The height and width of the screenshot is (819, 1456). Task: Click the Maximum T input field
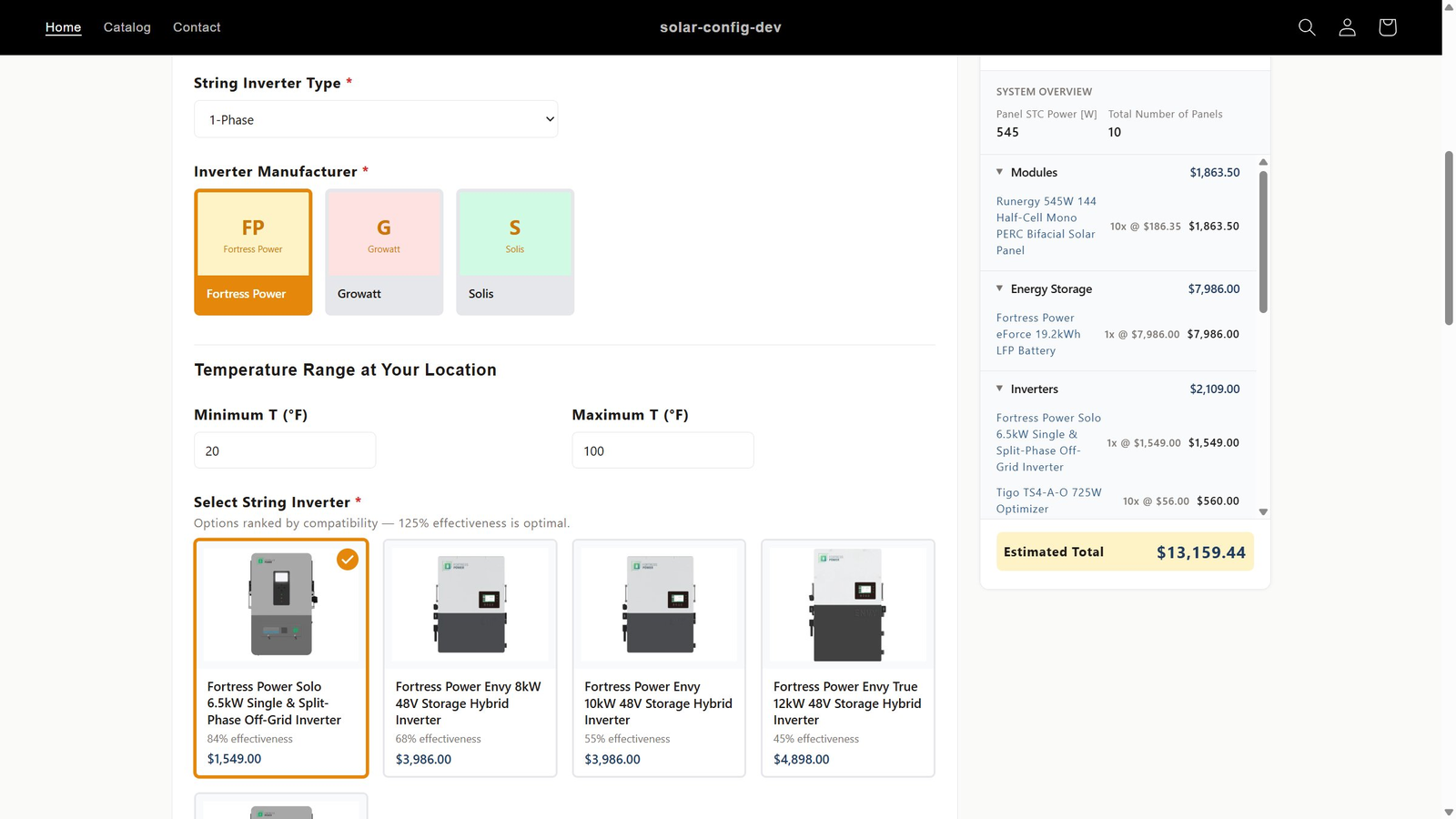click(x=662, y=450)
